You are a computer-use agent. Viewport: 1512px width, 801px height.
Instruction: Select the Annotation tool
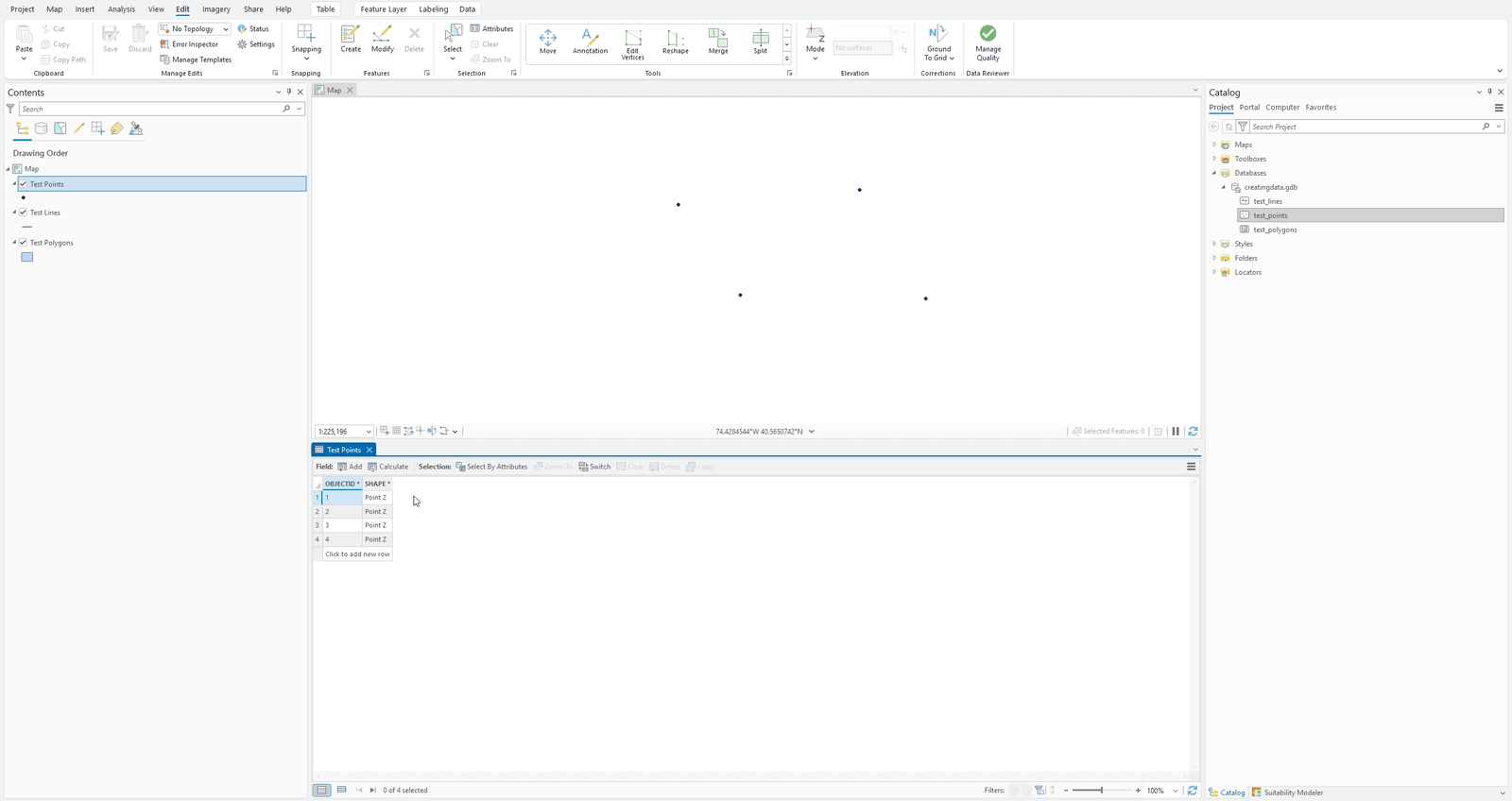tap(590, 42)
